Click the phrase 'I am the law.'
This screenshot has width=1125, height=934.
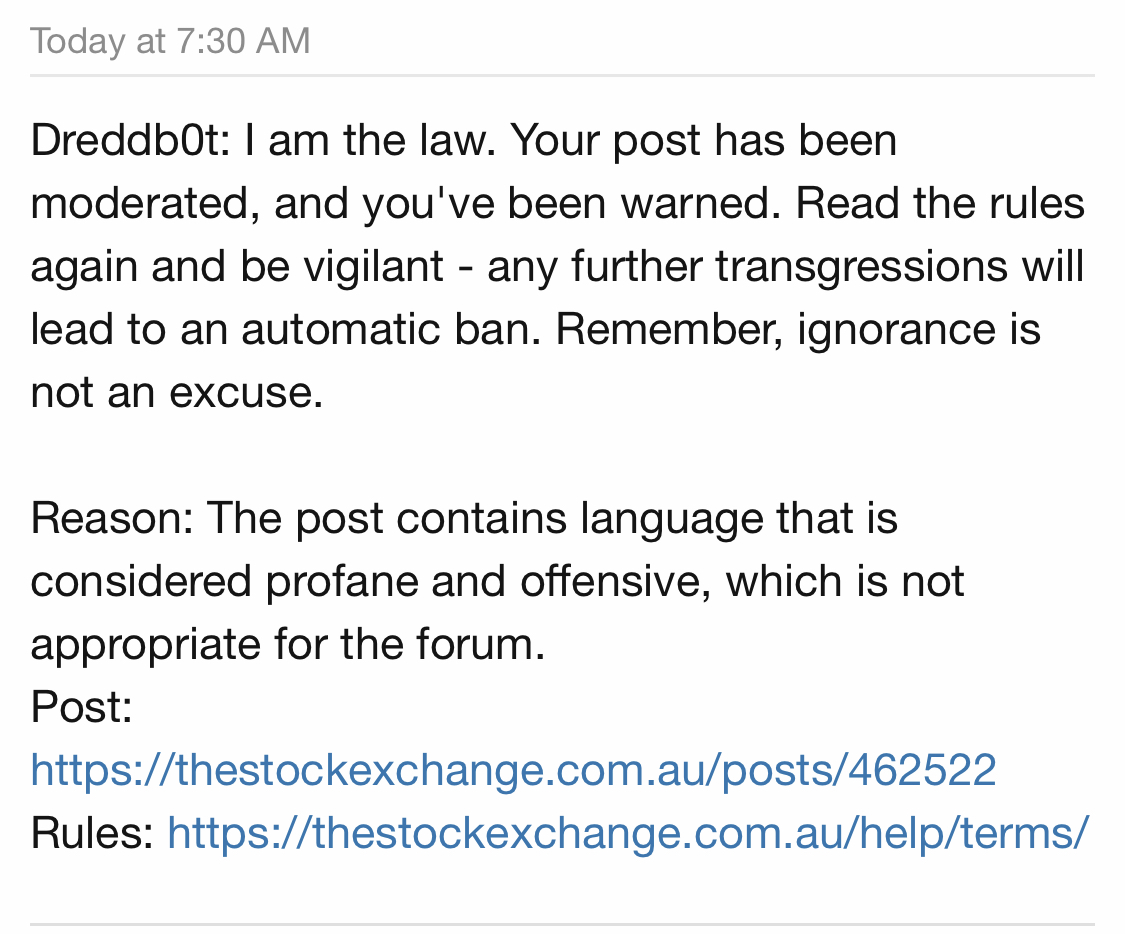pyautogui.click(x=370, y=140)
